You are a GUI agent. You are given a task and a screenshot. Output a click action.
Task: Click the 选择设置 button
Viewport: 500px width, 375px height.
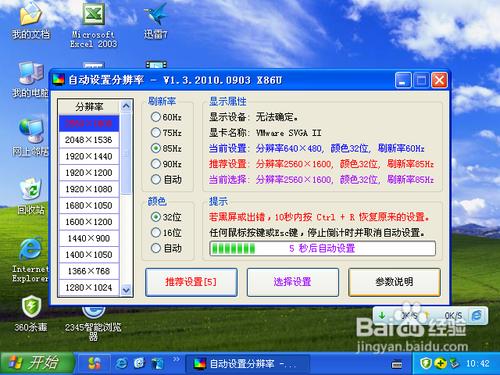click(x=292, y=282)
